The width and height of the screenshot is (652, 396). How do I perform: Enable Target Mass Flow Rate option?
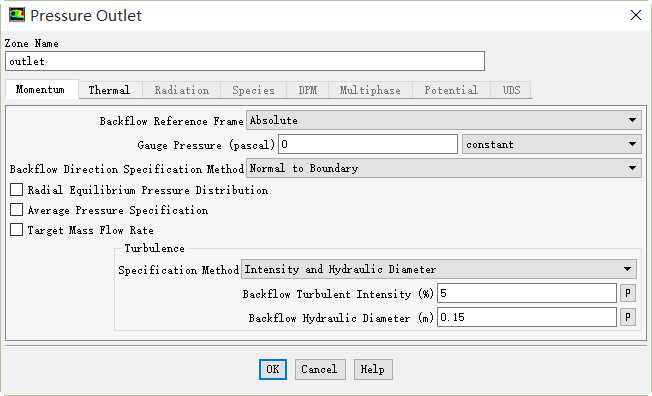tap(16, 230)
